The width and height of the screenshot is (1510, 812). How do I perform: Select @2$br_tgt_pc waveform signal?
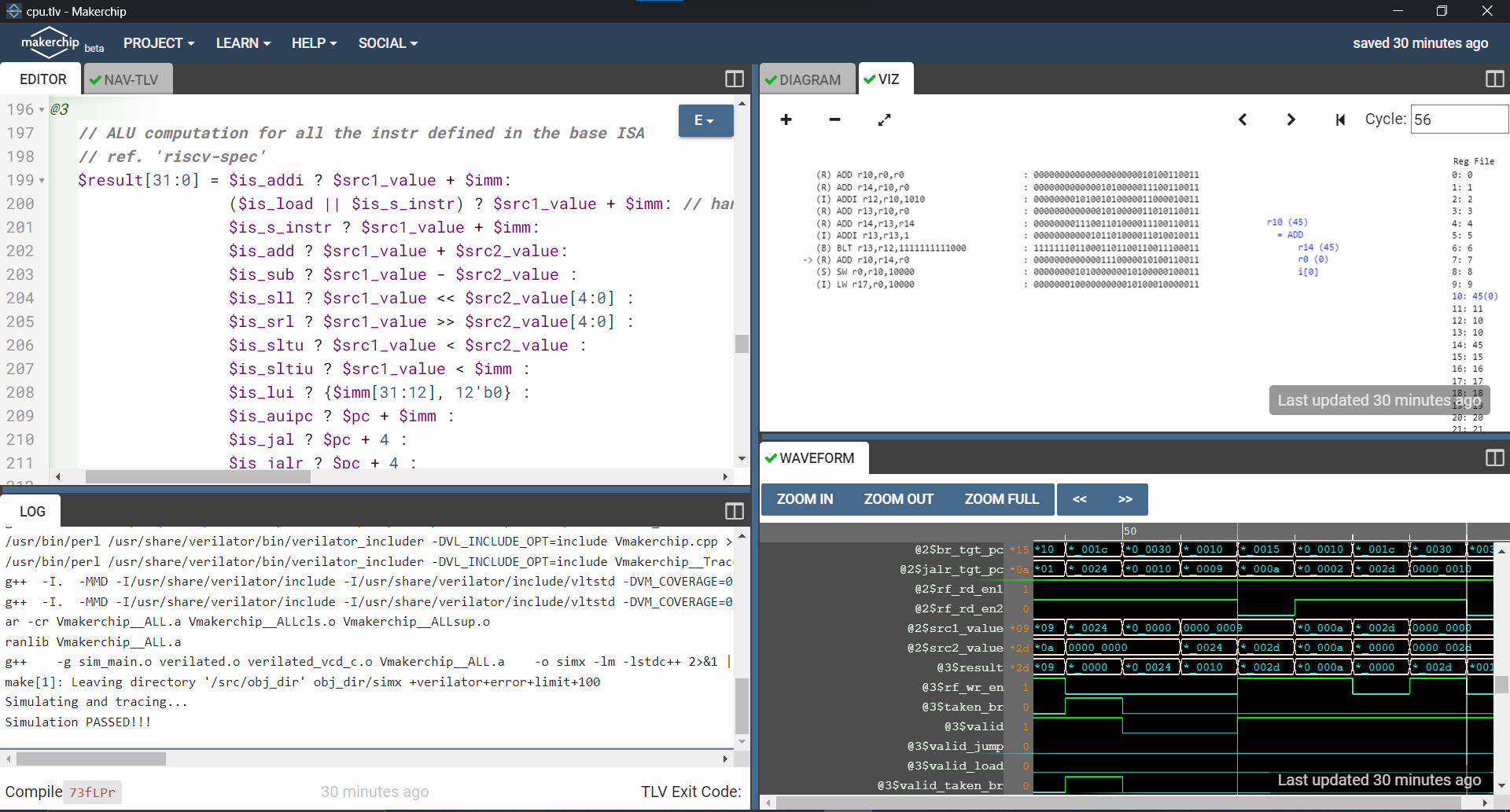959,549
